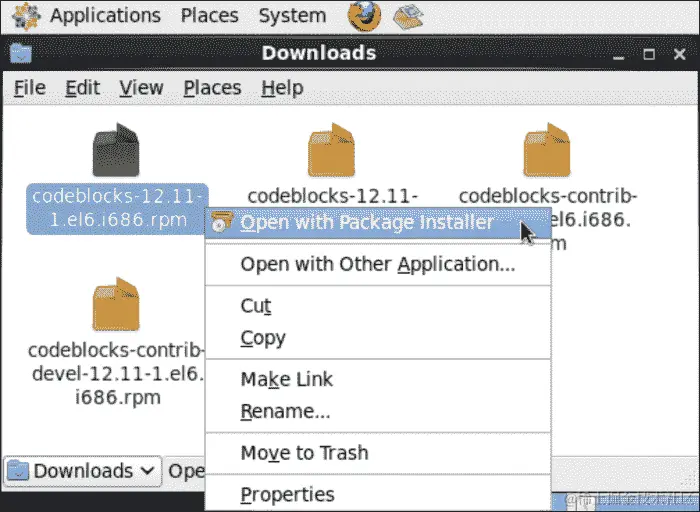Choose Rename... from the context menu
The width and height of the screenshot is (700, 512).
[378, 411]
